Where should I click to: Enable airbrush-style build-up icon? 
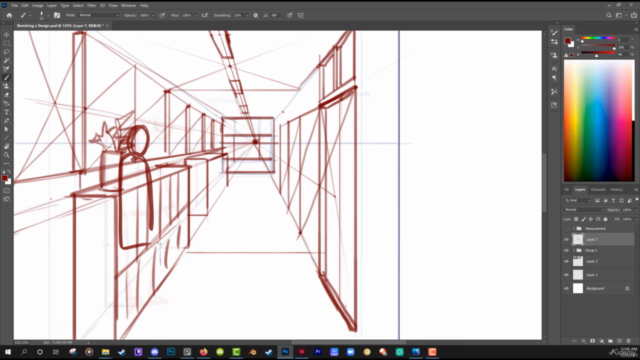[204, 16]
